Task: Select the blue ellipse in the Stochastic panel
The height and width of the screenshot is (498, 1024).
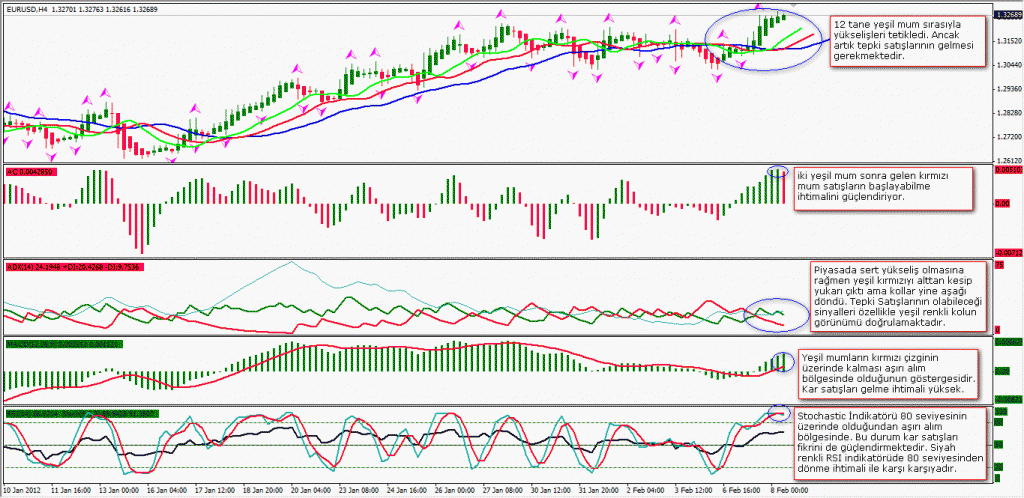Action: pos(778,413)
